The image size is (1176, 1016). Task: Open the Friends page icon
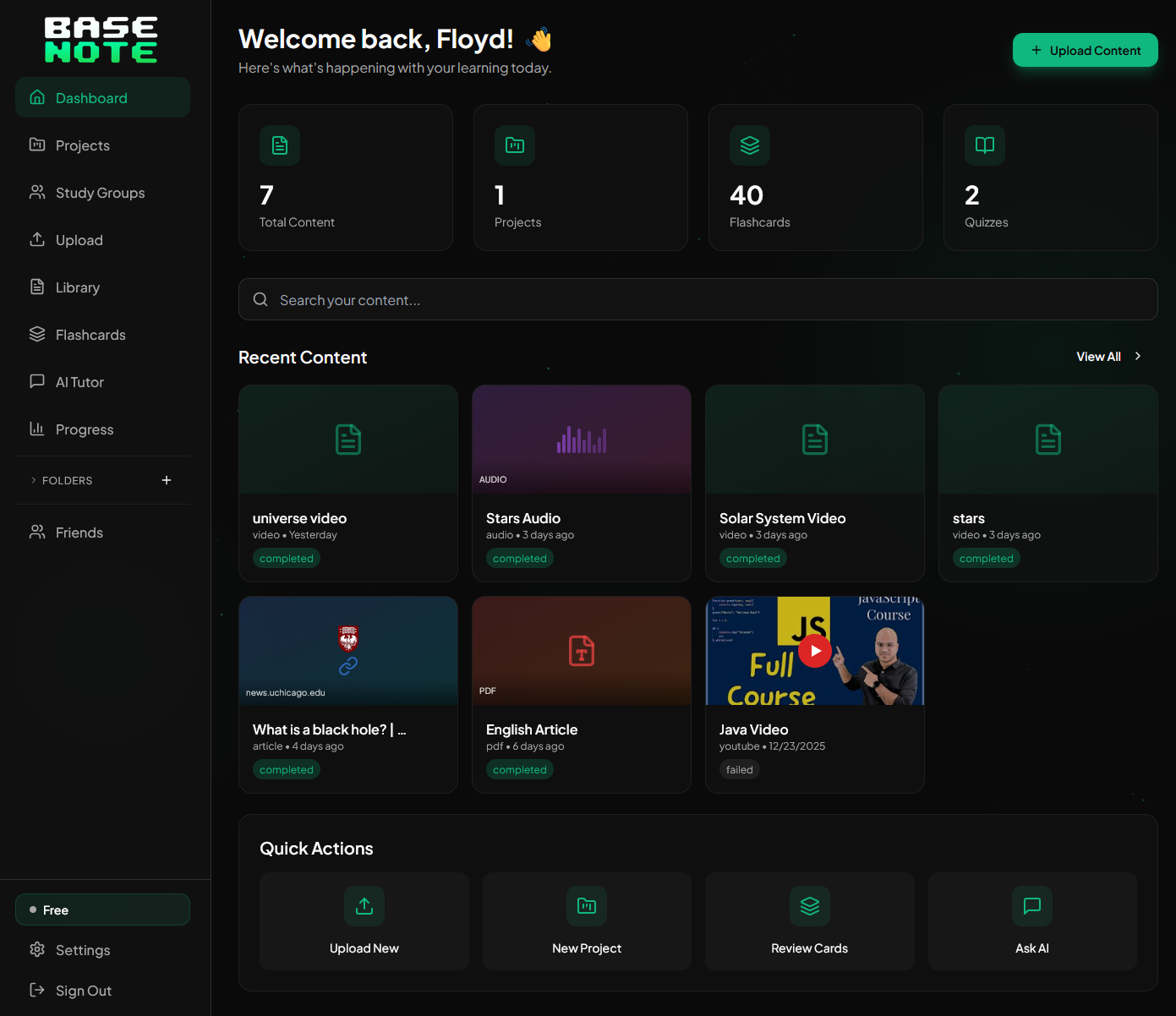click(x=37, y=532)
